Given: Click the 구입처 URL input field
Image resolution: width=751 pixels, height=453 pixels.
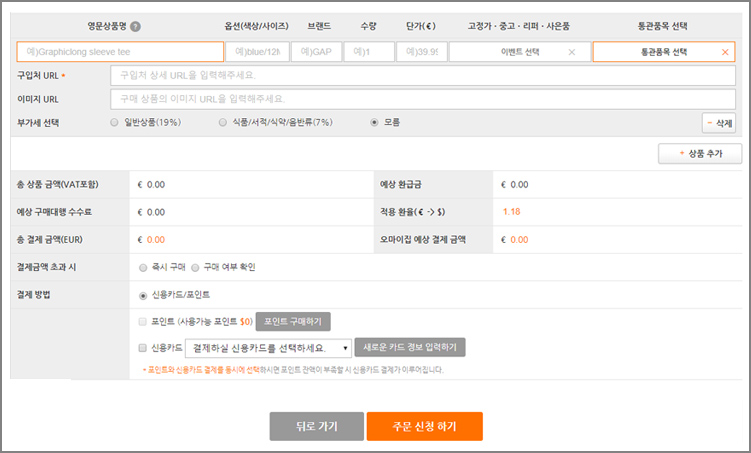Looking at the screenshot, I should (x=424, y=75).
